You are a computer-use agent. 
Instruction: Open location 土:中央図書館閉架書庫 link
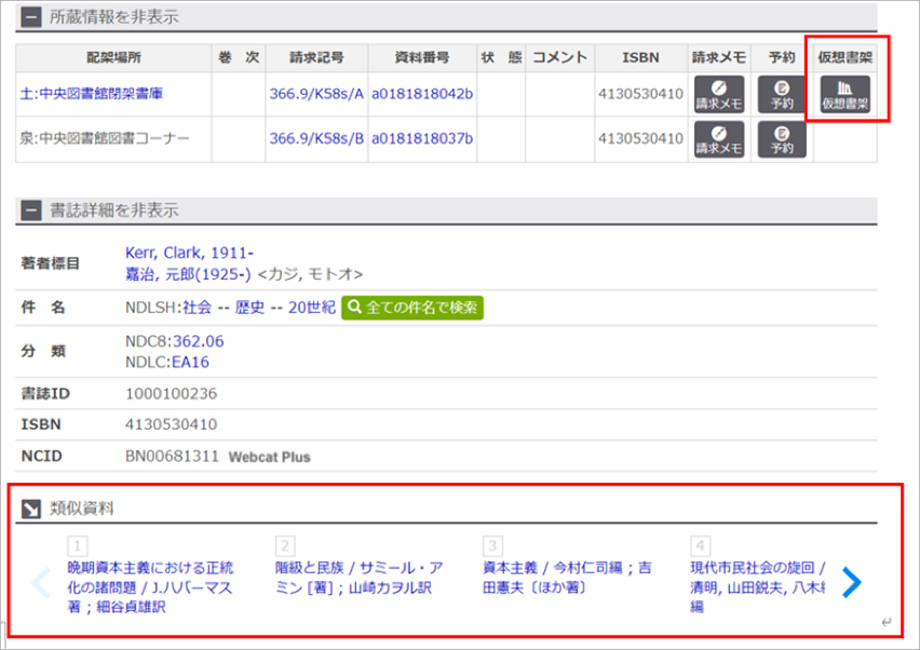coord(91,94)
